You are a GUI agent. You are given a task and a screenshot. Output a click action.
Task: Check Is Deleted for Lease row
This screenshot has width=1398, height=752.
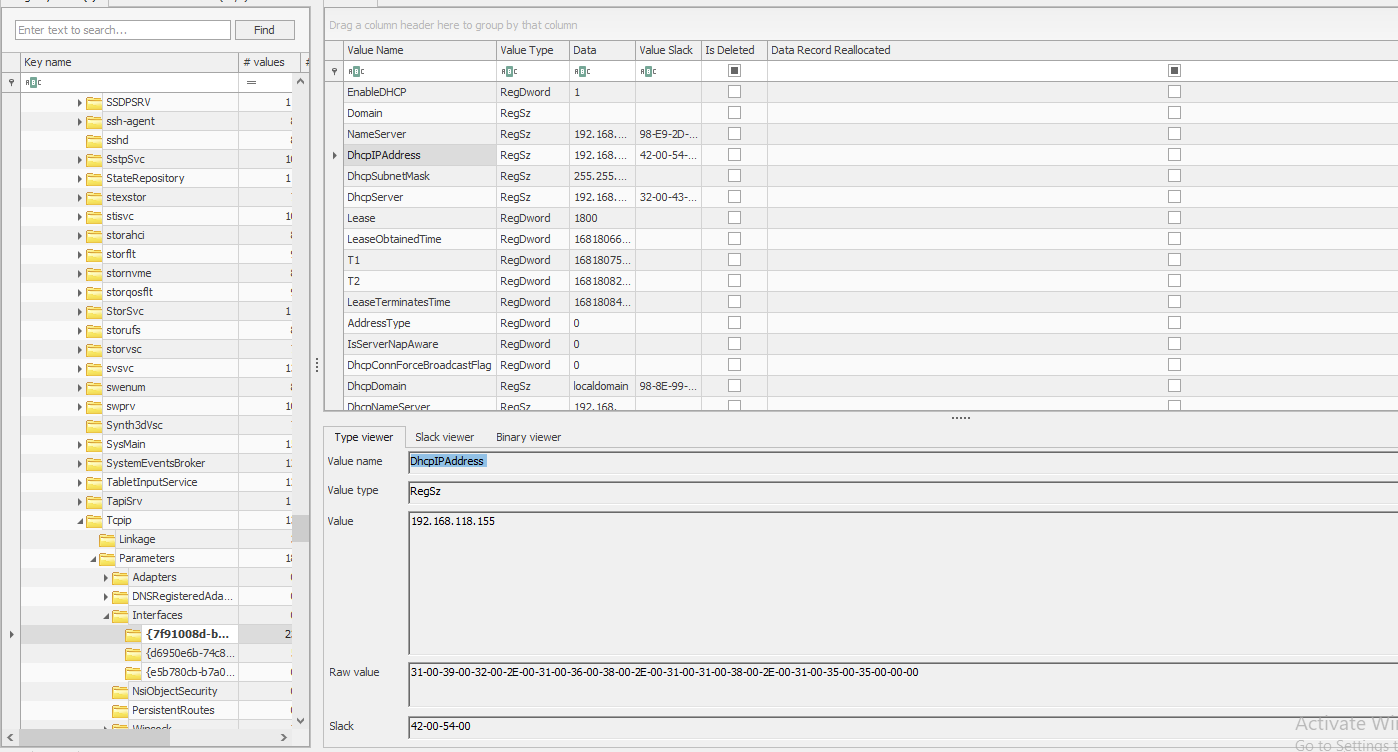click(734, 218)
